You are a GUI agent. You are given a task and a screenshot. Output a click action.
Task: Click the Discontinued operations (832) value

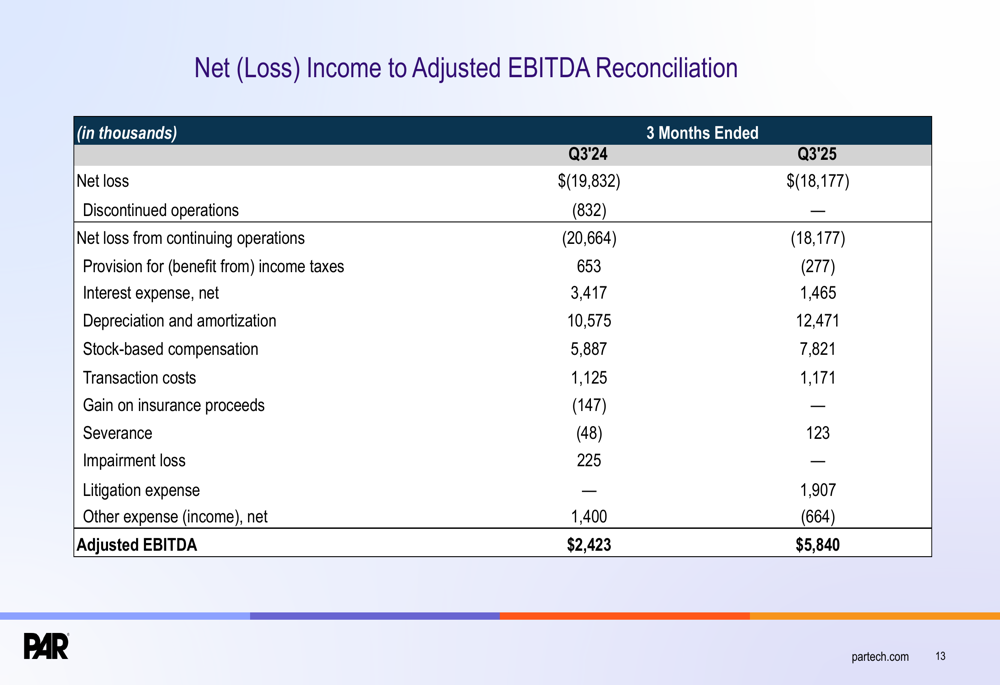(588, 210)
